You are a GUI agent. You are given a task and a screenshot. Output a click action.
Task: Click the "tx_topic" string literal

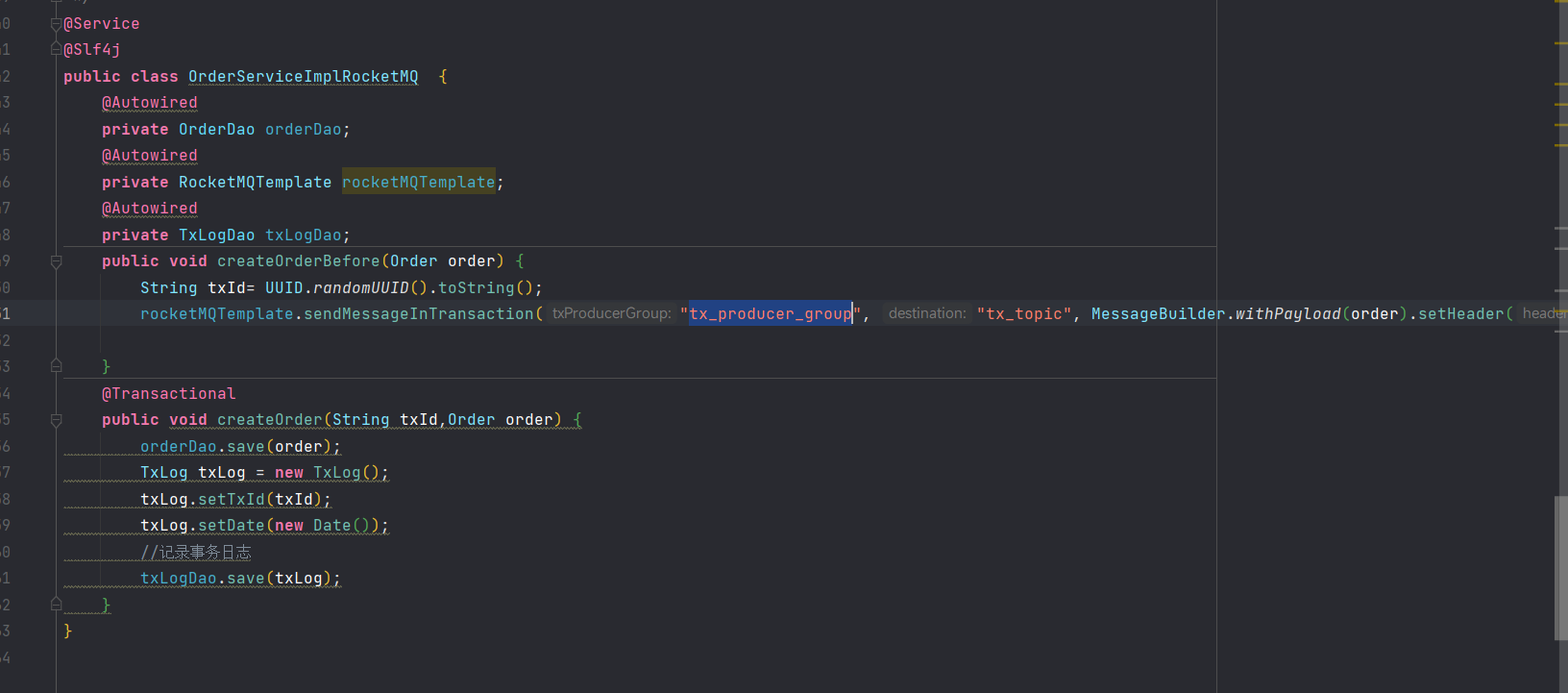pos(1023,314)
